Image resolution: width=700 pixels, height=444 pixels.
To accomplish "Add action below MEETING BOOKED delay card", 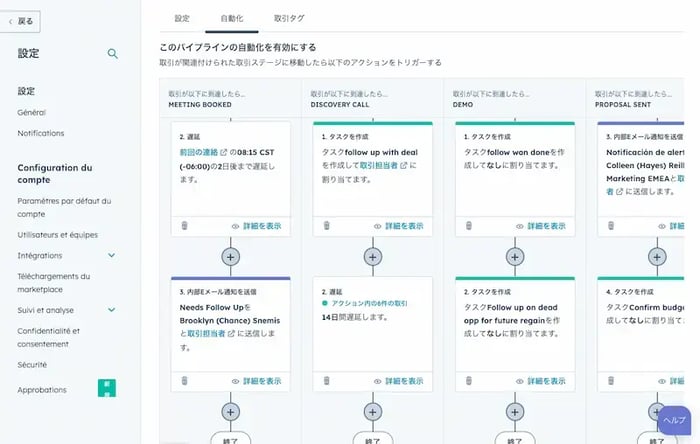I will coord(230,257).
